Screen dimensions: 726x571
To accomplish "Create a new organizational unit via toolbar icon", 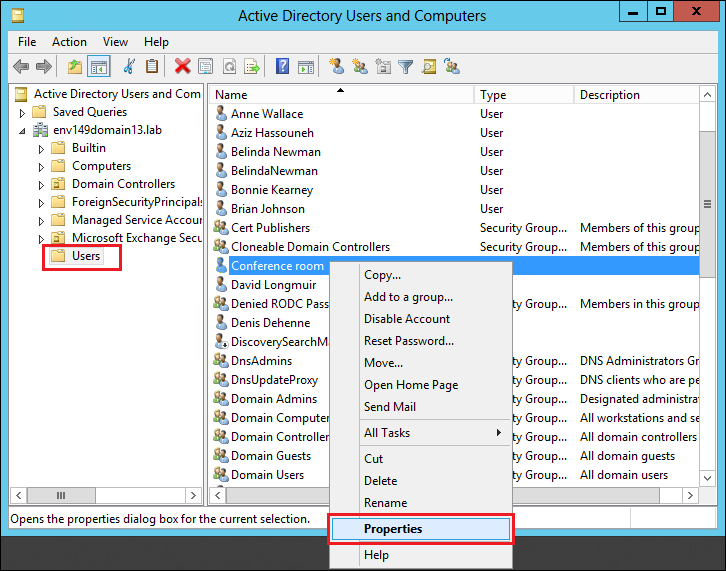I will (383, 67).
